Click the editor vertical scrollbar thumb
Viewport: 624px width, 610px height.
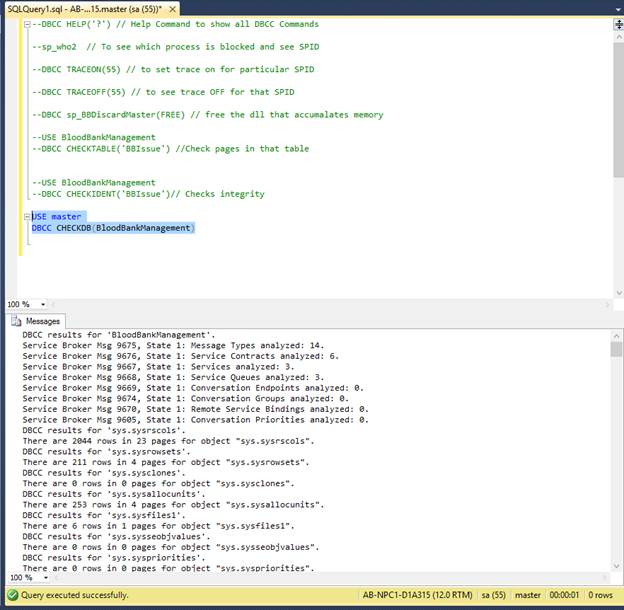pos(619,109)
